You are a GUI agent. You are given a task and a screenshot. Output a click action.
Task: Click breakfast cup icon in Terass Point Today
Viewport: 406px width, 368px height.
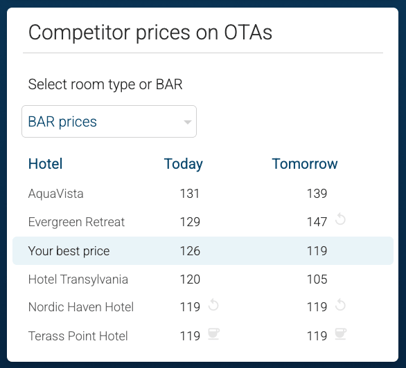coord(214,334)
